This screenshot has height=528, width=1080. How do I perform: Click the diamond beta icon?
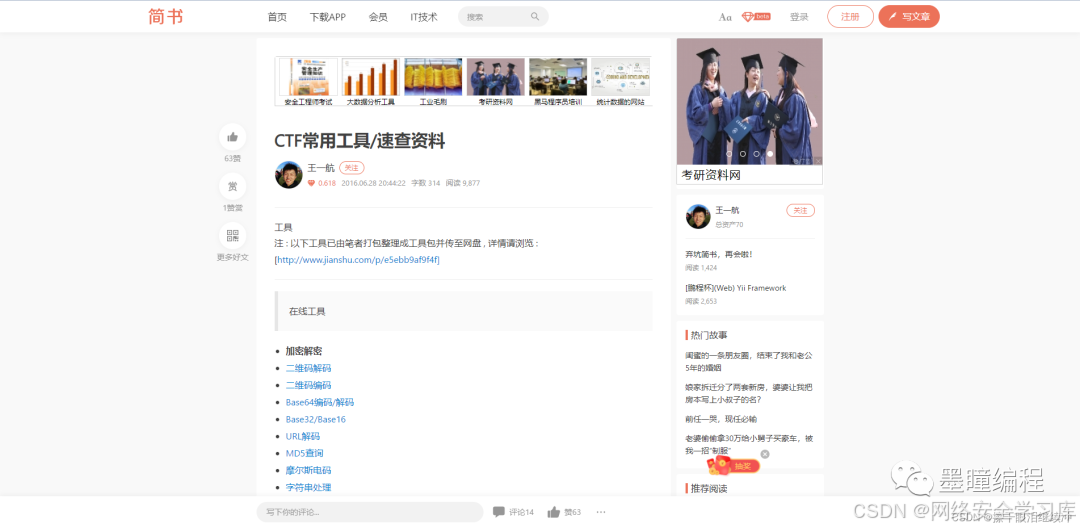point(756,17)
